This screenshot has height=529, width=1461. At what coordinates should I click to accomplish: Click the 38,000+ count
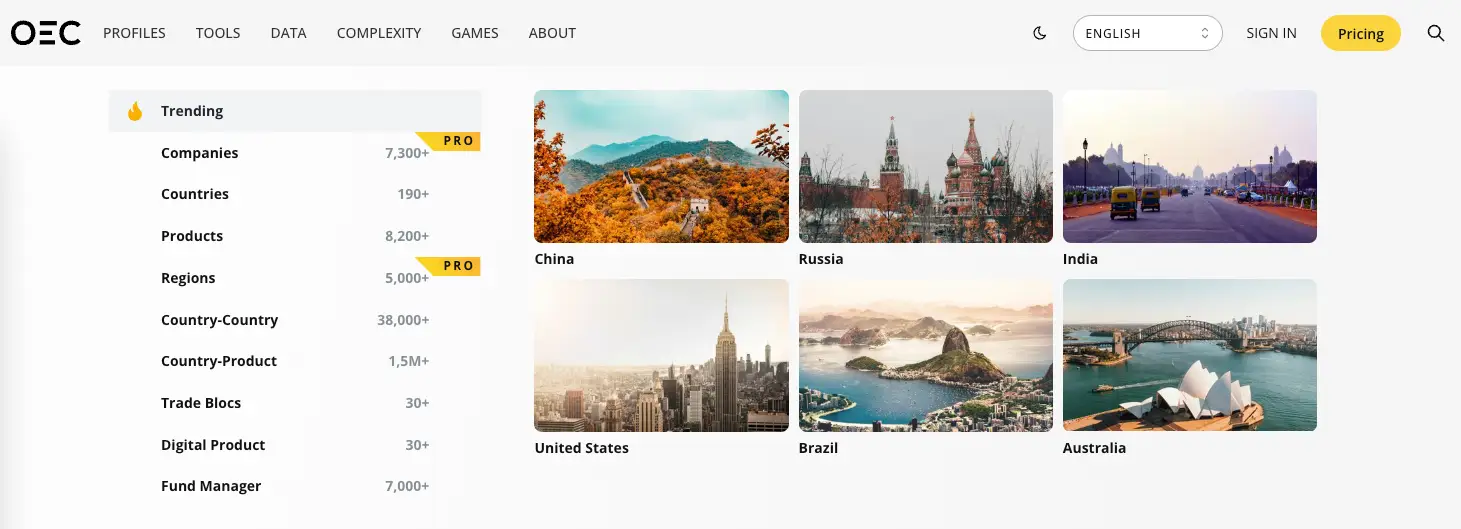[403, 320]
